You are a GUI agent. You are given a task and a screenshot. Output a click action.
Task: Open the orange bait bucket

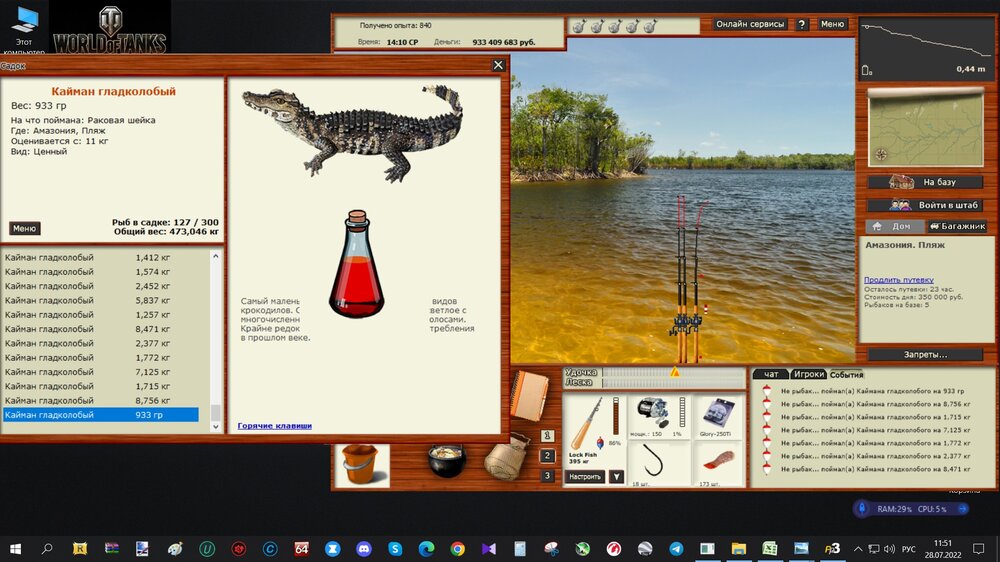pyautogui.click(x=361, y=465)
